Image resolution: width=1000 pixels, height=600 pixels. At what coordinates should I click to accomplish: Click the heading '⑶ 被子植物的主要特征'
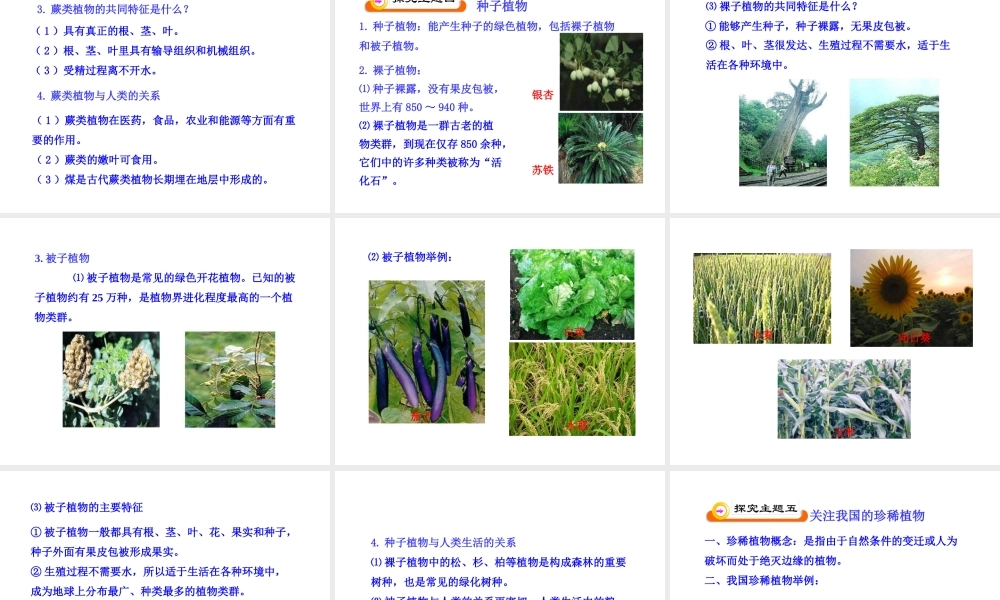tap(87, 508)
